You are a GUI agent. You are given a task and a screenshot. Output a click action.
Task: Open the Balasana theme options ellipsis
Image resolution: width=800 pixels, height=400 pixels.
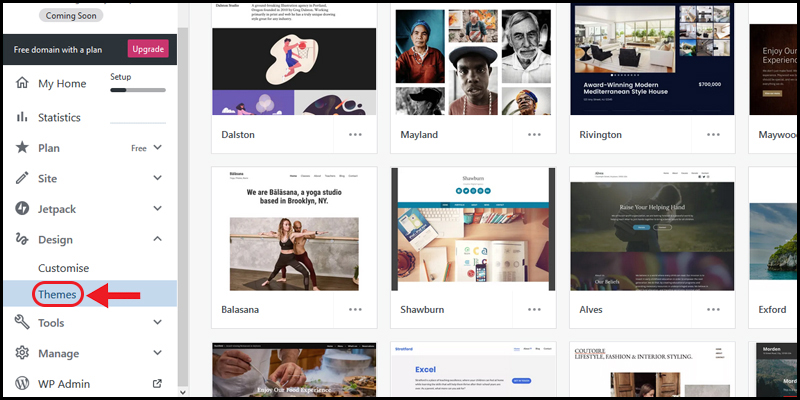pyautogui.click(x=355, y=310)
